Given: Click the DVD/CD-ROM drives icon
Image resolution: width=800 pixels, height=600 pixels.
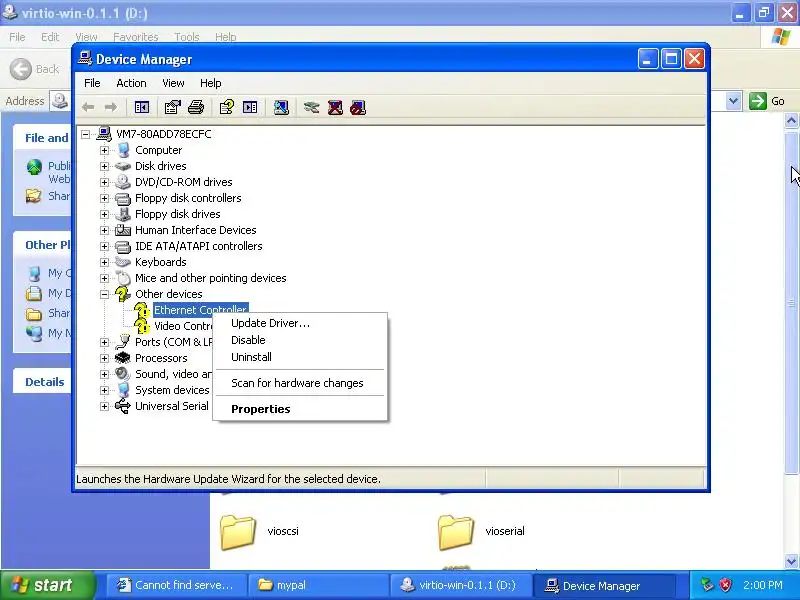Looking at the screenshot, I should (123, 182).
